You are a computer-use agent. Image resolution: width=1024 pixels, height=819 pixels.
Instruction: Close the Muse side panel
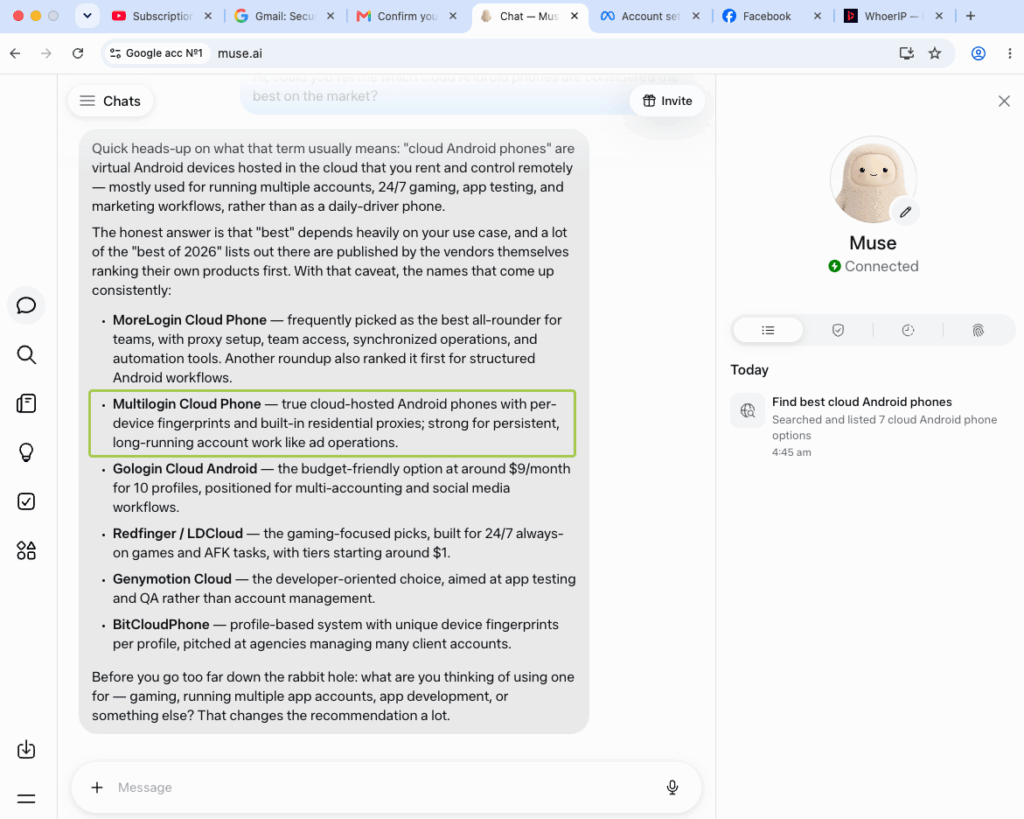click(x=1004, y=101)
